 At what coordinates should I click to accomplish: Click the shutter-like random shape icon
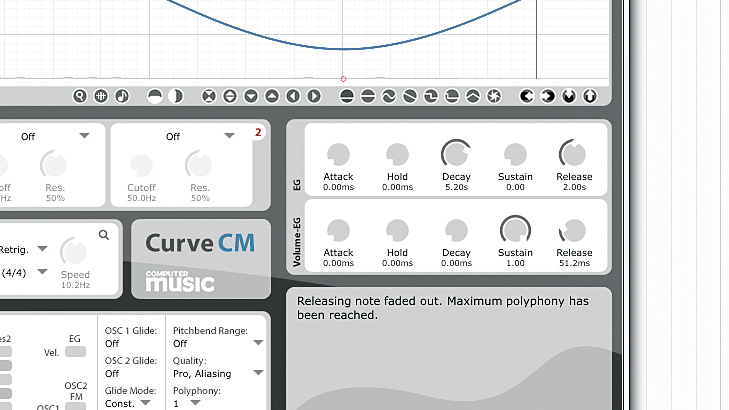(494, 96)
